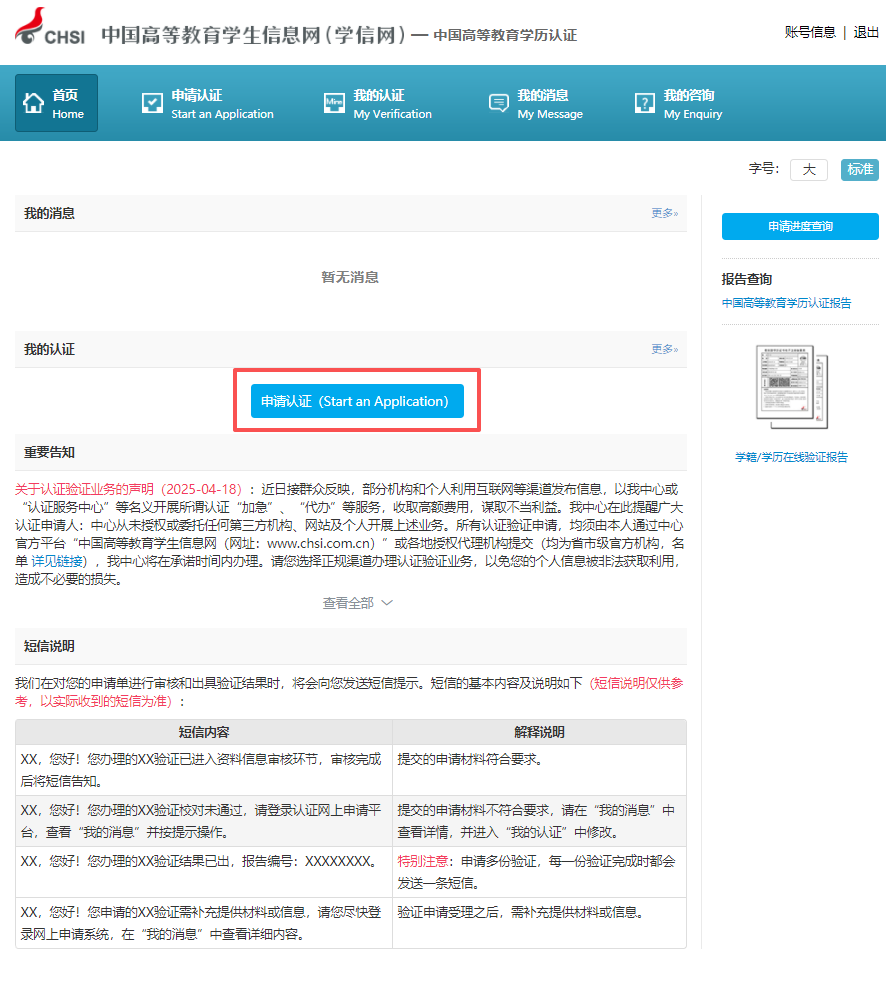Open 更多 in the 我的消息 section
The height and width of the screenshot is (986, 886).
(664, 213)
